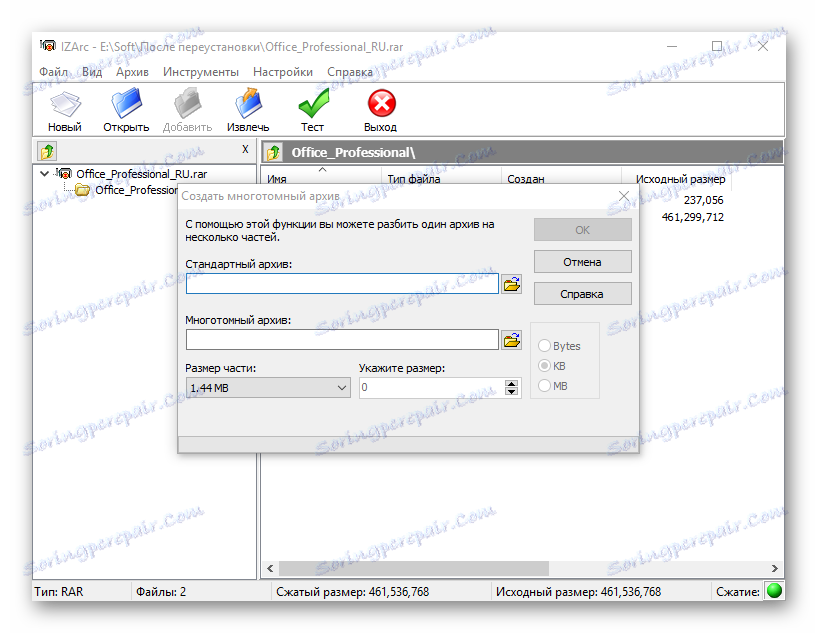
Task: Click the 461,299,712 size value
Action: point(693,217)
